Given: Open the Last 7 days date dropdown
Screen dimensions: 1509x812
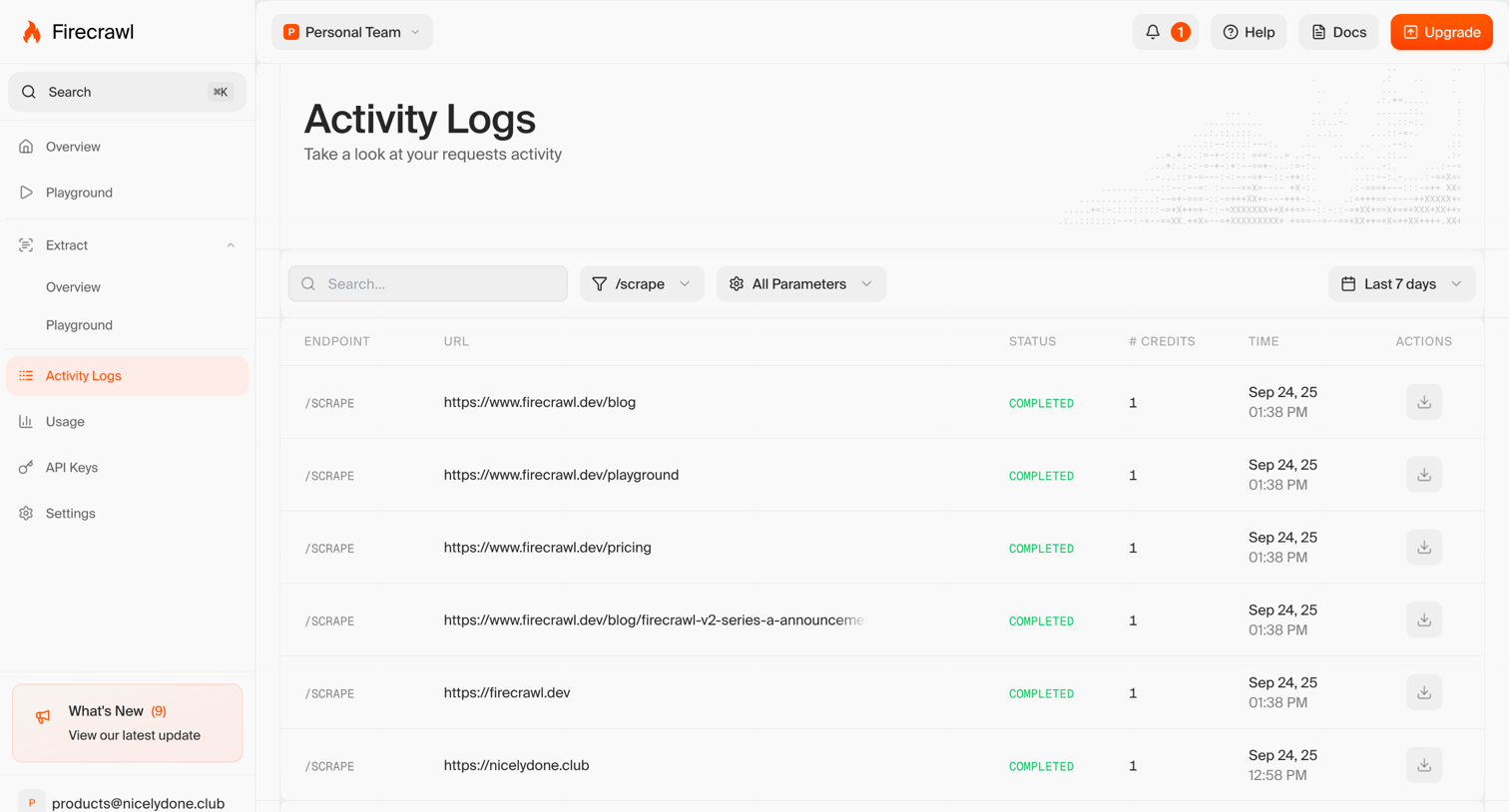Looking at the screenshot, I should tap(1402, 284).
